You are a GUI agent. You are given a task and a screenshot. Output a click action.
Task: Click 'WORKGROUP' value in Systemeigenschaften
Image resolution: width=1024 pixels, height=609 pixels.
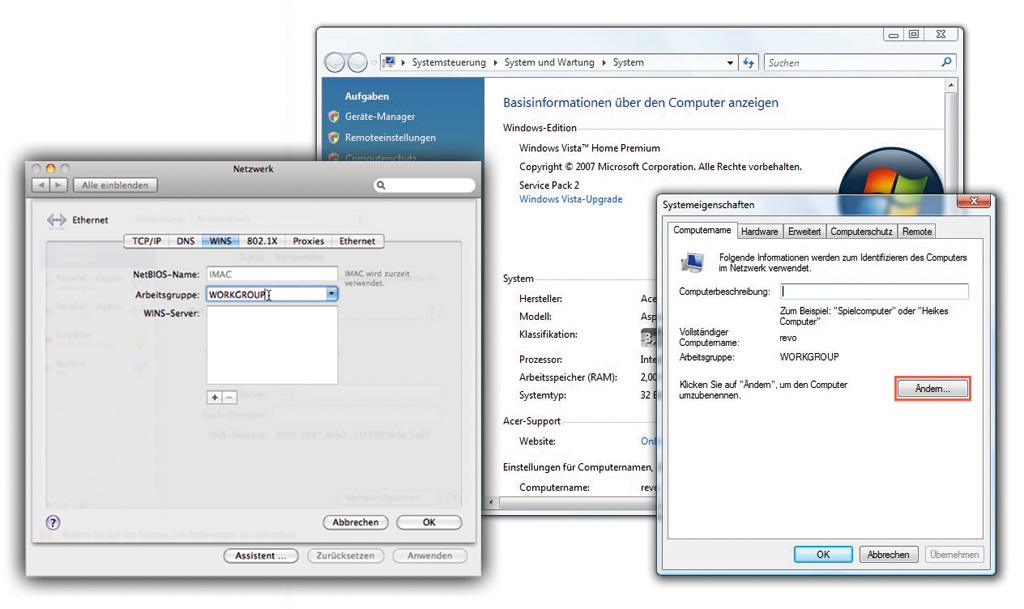809,357
